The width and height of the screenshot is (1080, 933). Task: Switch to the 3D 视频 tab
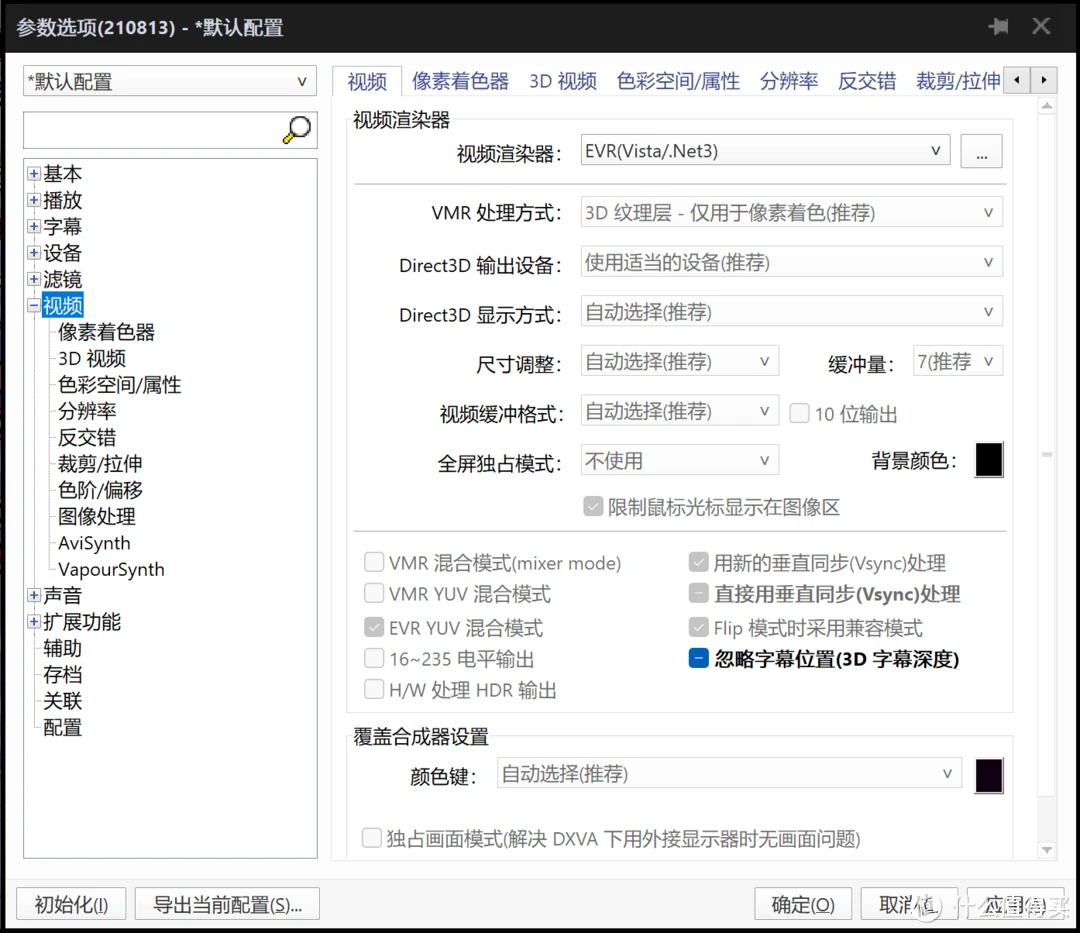(x=563, y=81)
